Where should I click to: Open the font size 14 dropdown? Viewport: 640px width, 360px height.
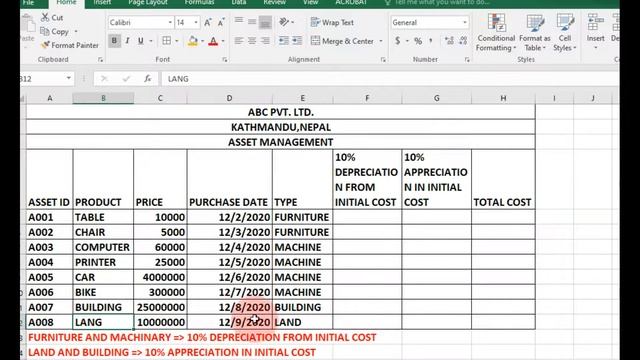click(x=196, y=22)
